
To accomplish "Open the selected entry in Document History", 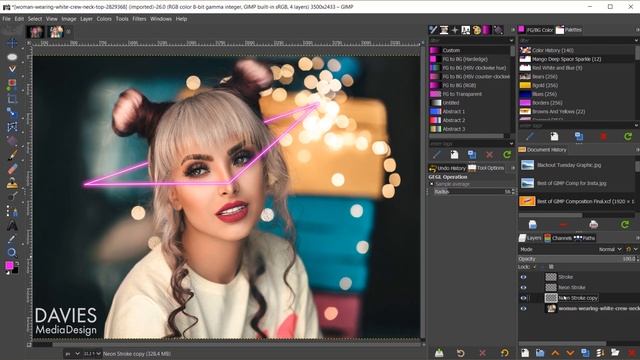I will tap(532, 224).
